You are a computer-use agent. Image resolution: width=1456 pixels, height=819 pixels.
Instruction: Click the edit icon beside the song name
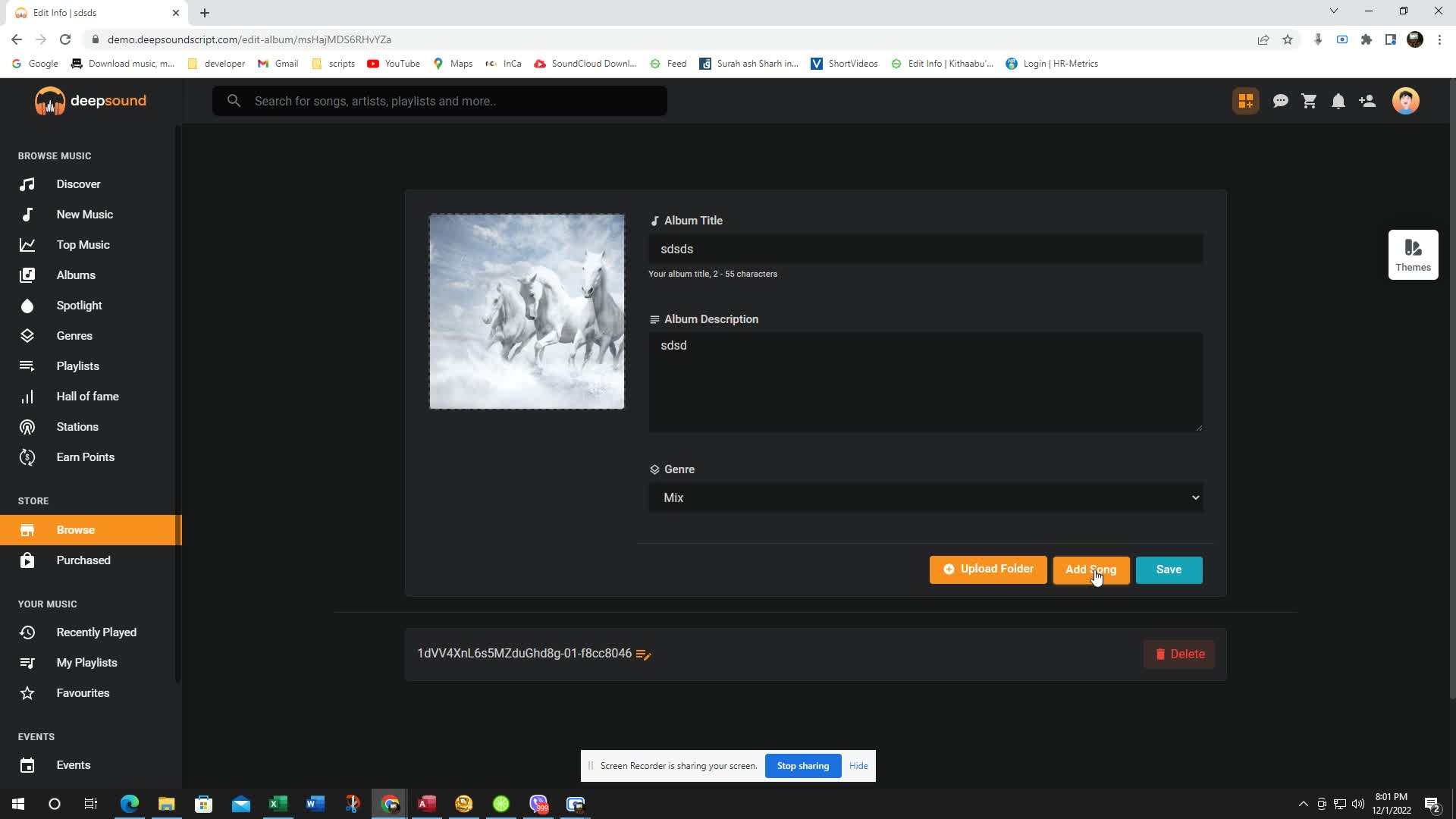pyautogui.click(x=644, y=654)
